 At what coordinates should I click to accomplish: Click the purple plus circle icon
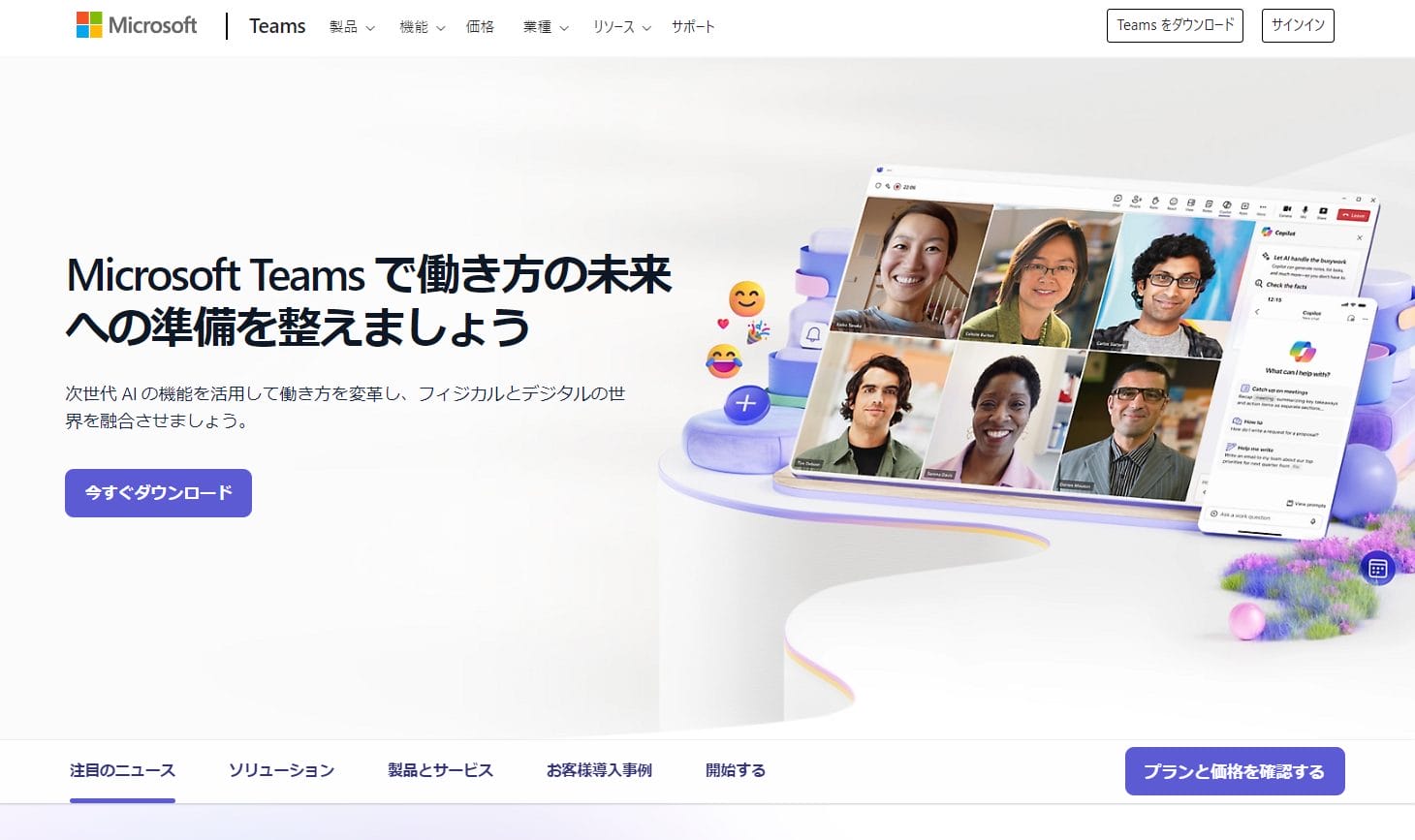(746, 403)
